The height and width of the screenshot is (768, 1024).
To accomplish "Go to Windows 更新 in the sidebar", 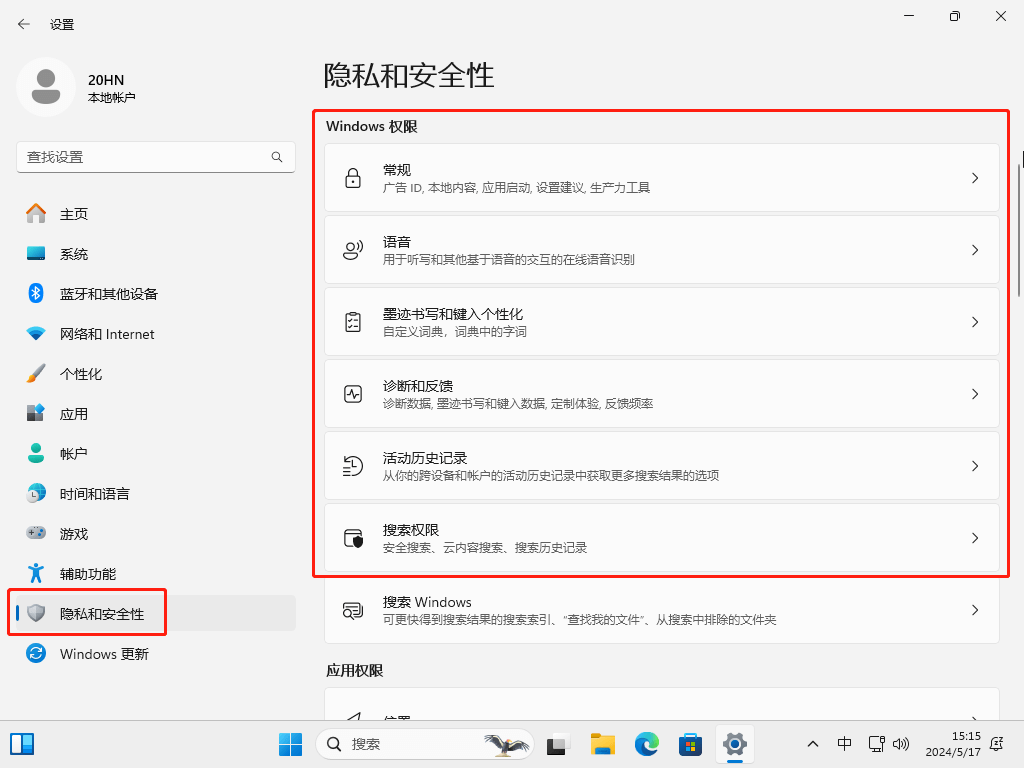I will [x=104, y=654].
